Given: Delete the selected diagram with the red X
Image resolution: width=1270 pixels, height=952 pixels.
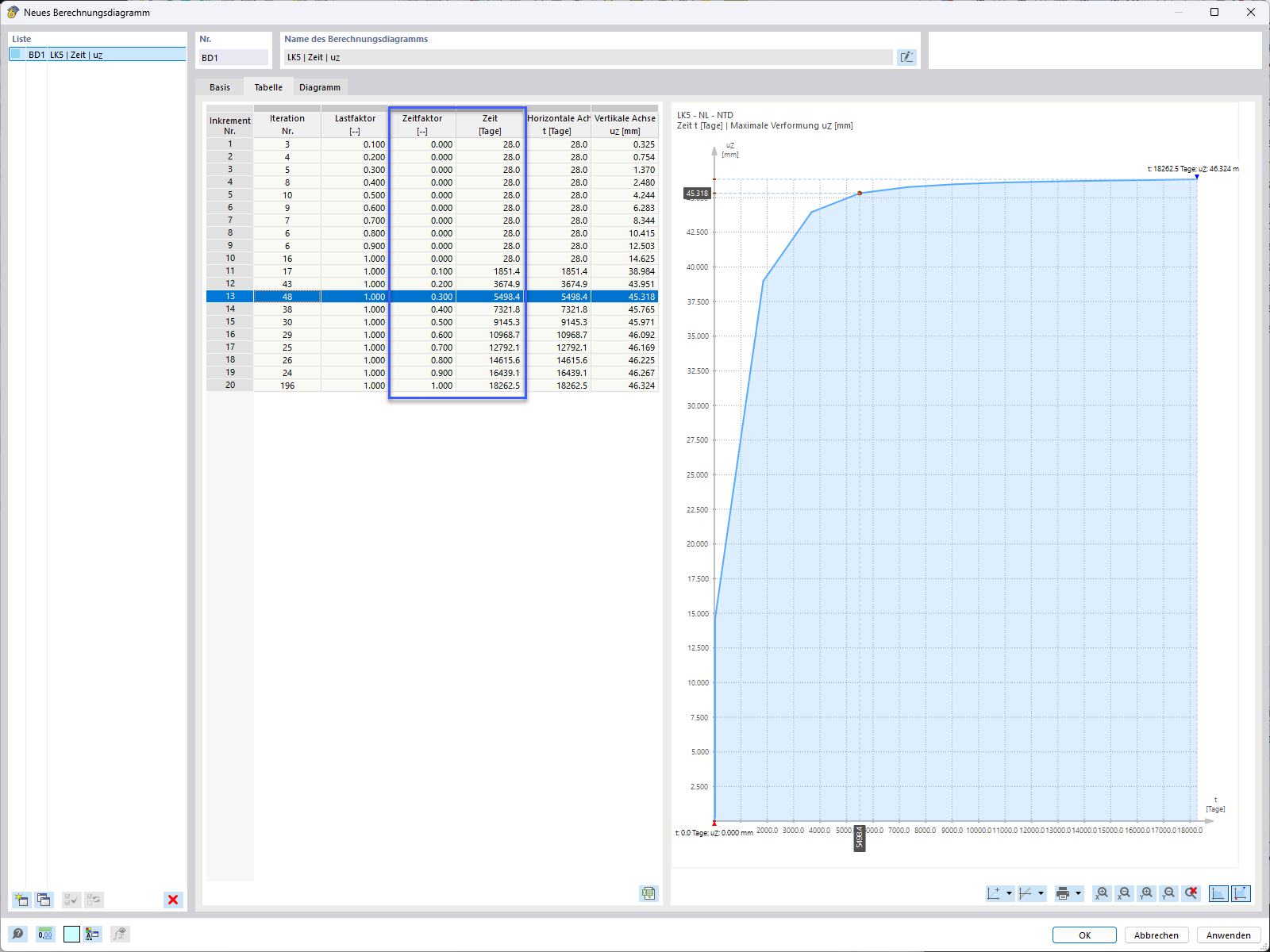Looking at the screenshot, I should pyautogui.click(x=173, y=900).
